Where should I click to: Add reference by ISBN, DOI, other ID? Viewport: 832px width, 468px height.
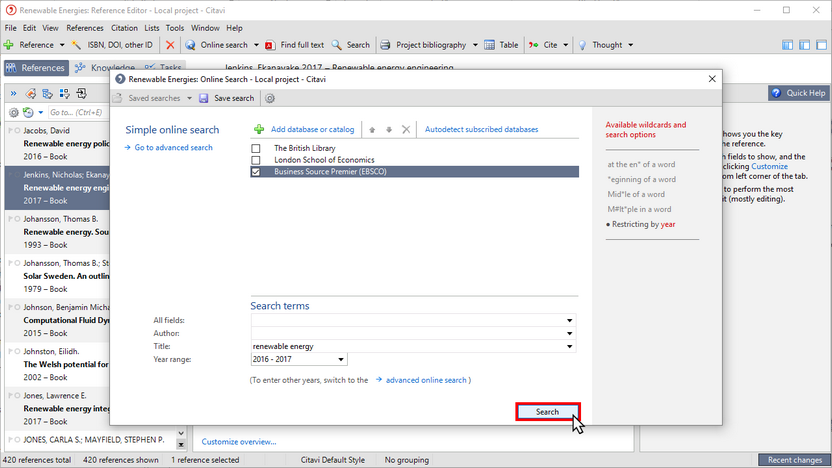(112, 45)
